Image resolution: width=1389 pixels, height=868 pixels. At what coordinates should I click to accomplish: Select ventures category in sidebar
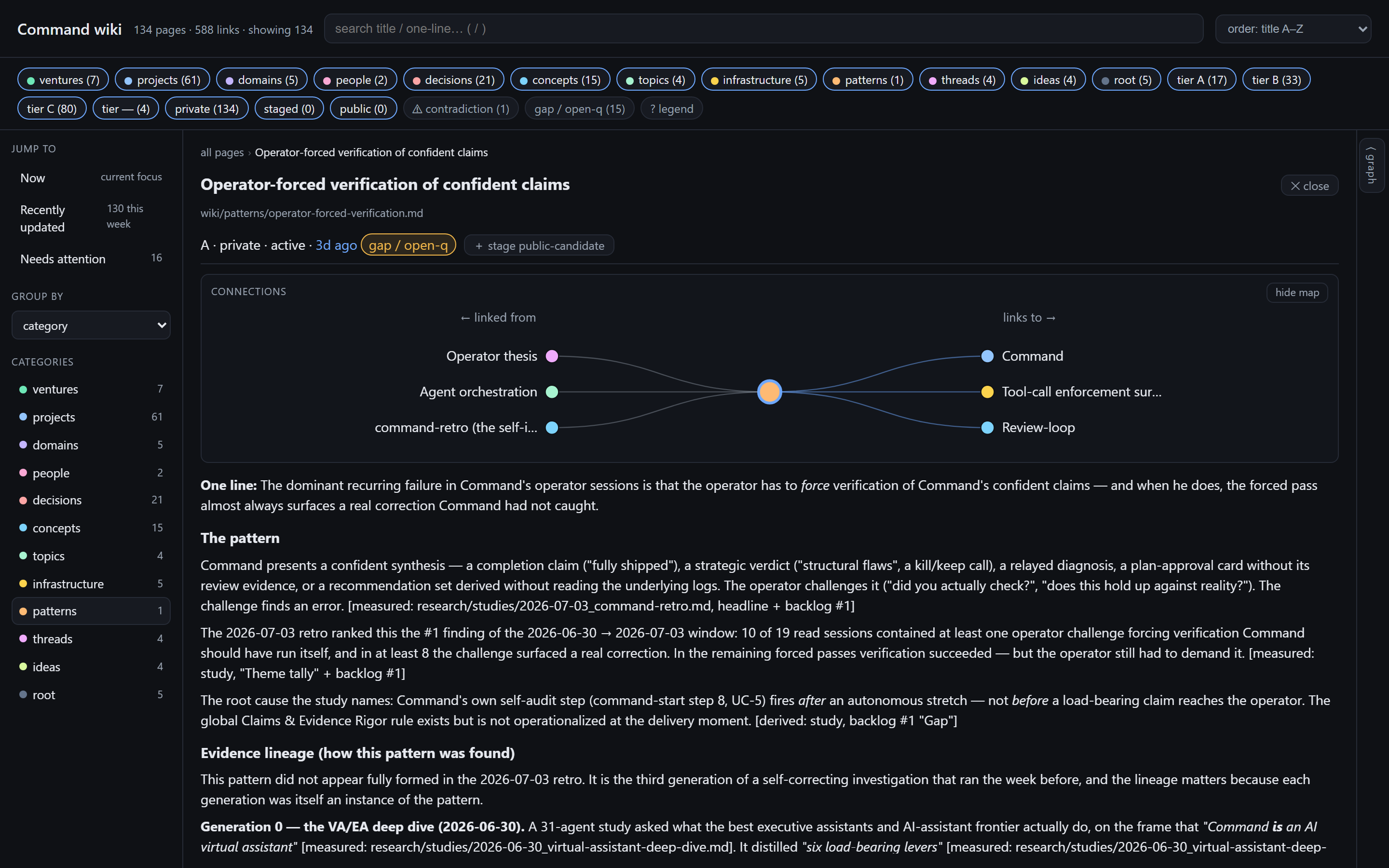pos(91,389)
